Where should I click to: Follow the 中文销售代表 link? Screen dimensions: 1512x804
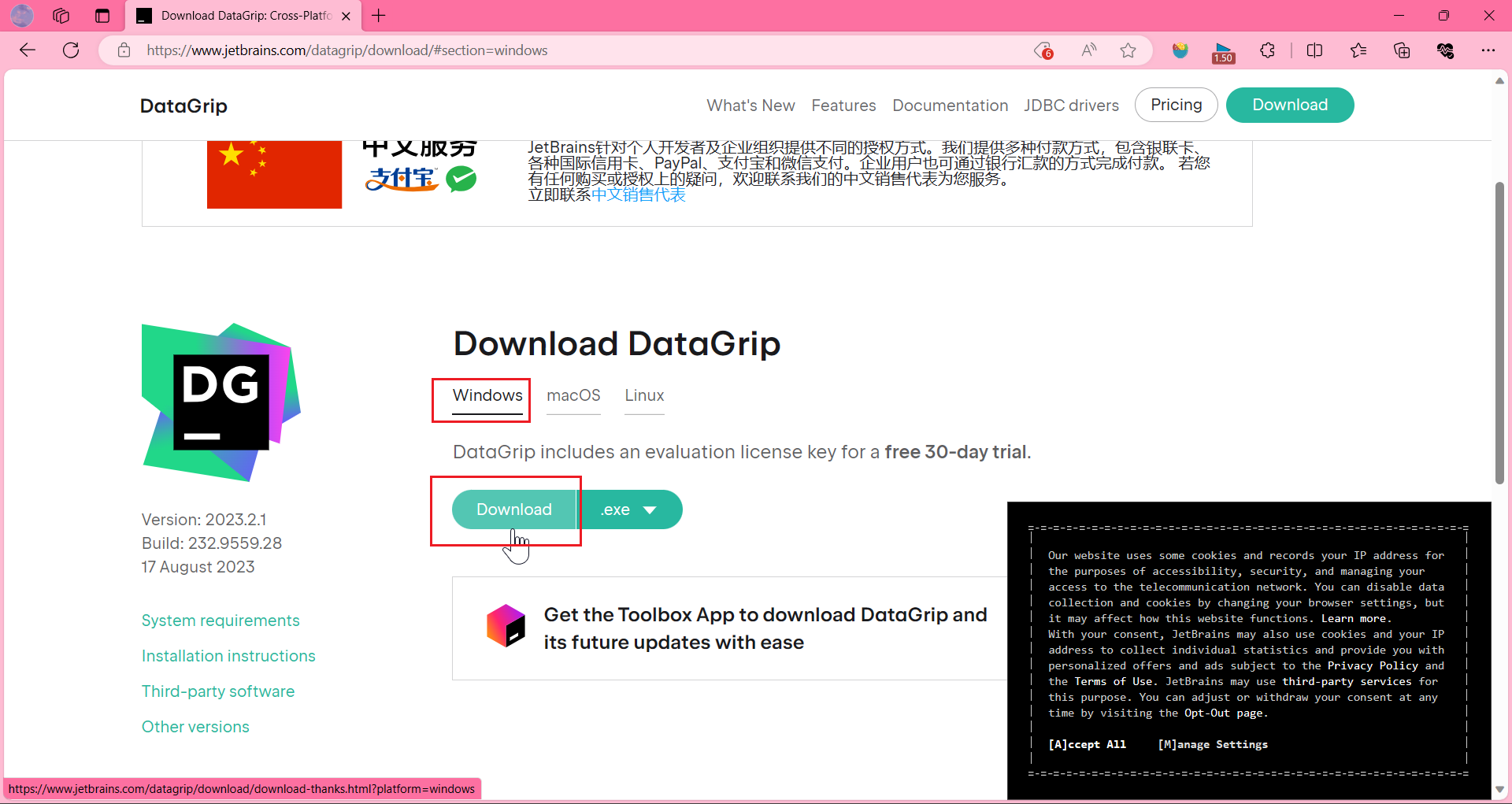coord(638,195)
